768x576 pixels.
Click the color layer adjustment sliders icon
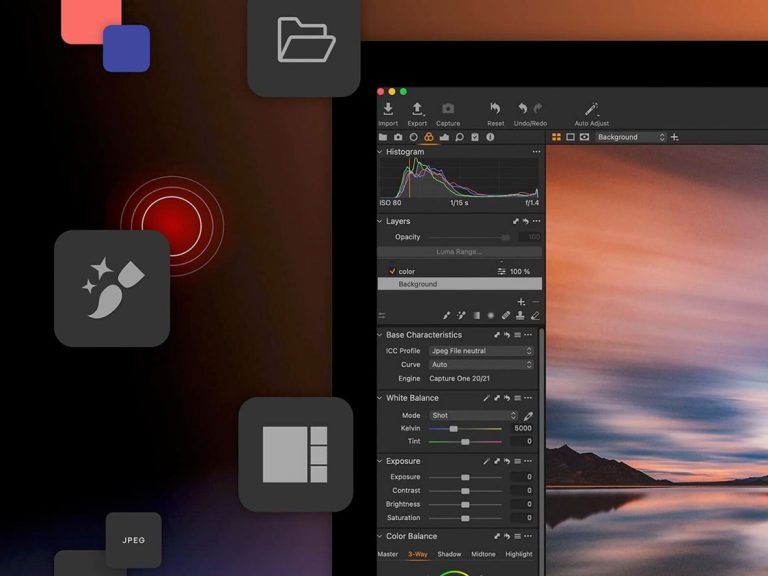(x=502, y=271)
